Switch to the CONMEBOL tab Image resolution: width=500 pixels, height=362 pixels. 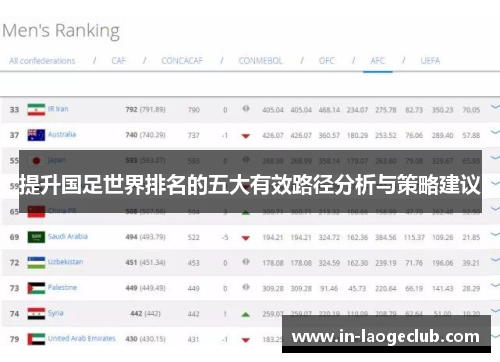(260, 61)
